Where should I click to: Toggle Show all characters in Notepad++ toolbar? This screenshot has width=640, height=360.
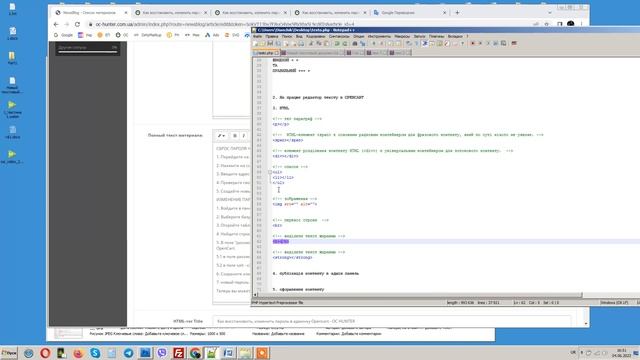[x=416, y=43]
